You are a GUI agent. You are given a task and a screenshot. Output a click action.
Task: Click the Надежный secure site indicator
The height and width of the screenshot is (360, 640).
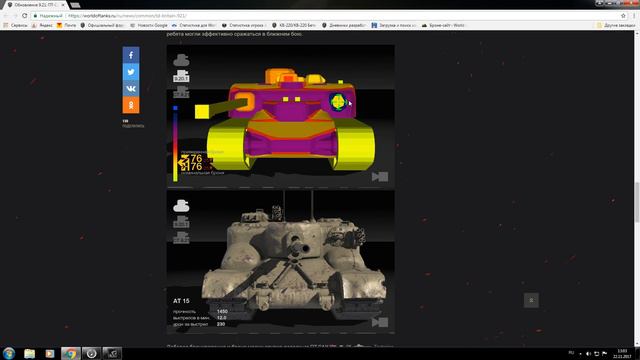pyautogui.click(x=48, y=16)
